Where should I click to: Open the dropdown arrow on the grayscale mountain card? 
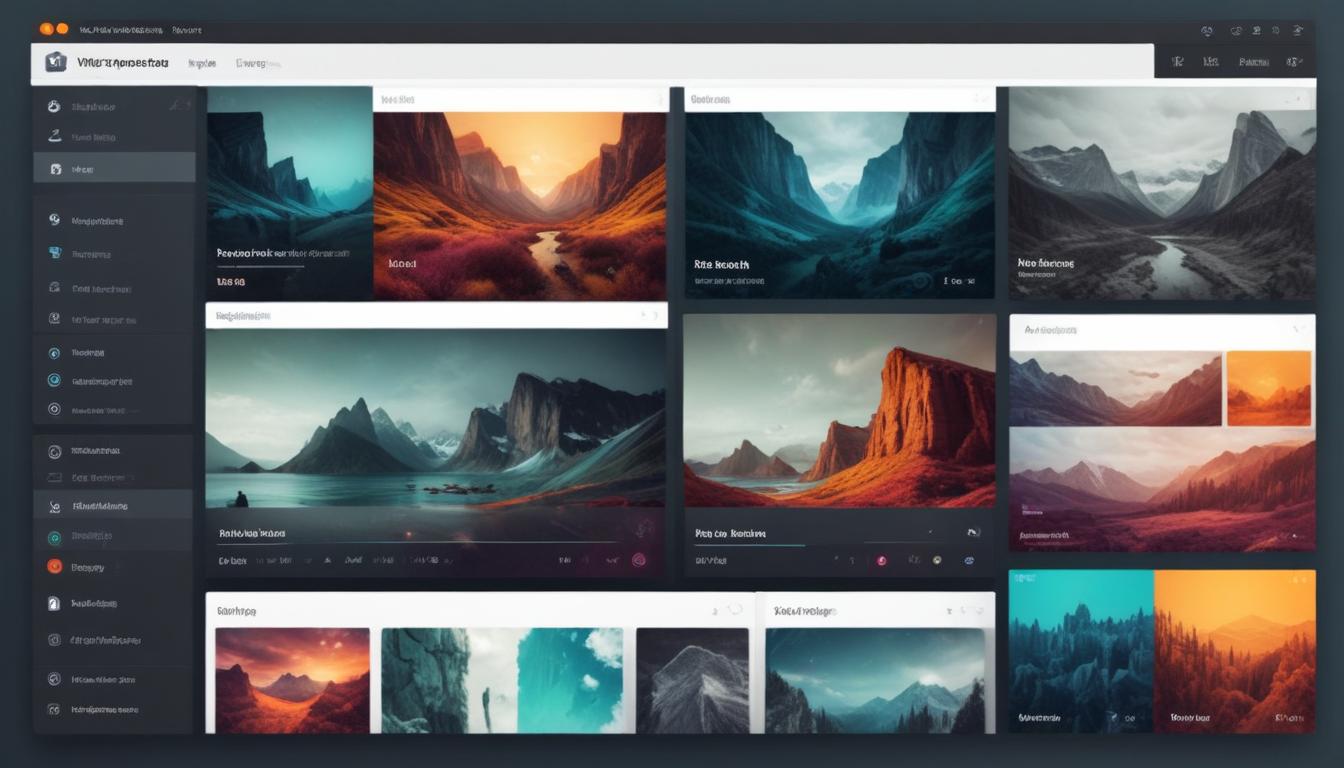1300,100
